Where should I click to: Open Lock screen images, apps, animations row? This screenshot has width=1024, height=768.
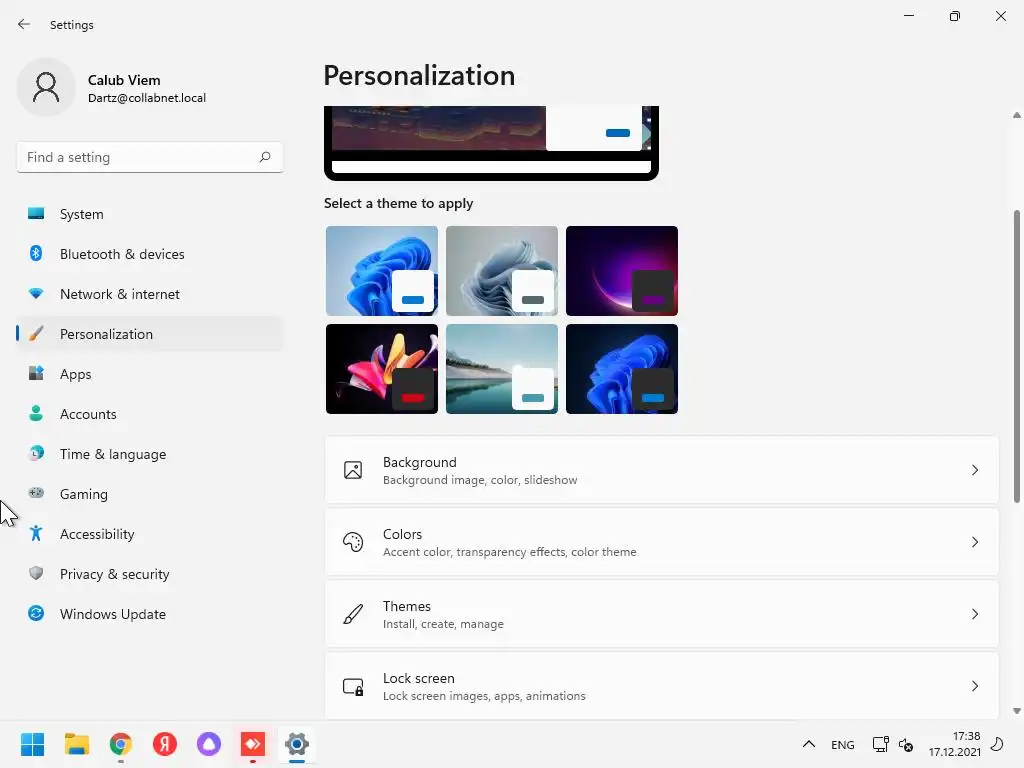(662, 686)
